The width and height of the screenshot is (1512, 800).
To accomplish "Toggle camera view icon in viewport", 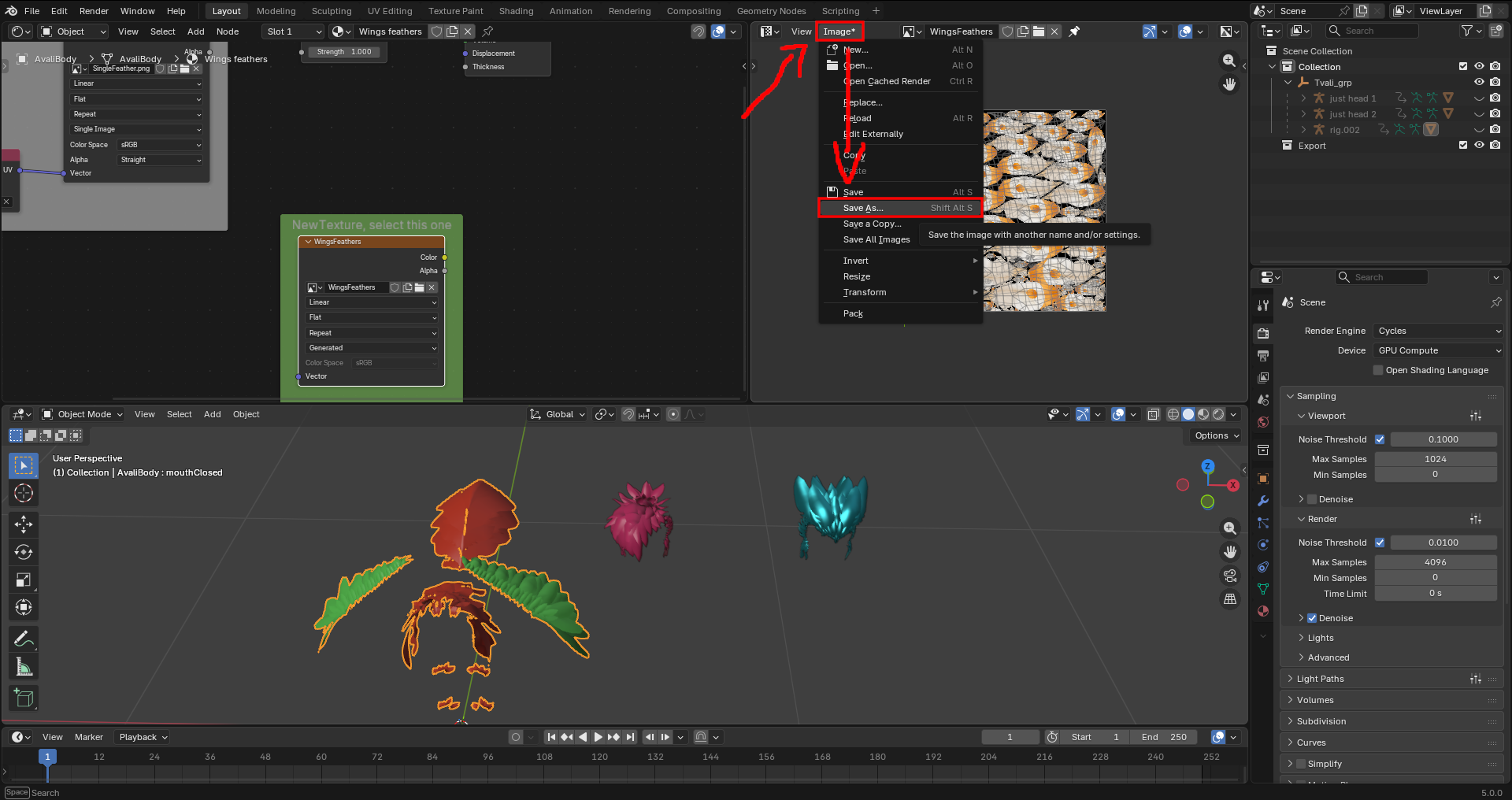I will point(1229,576).
